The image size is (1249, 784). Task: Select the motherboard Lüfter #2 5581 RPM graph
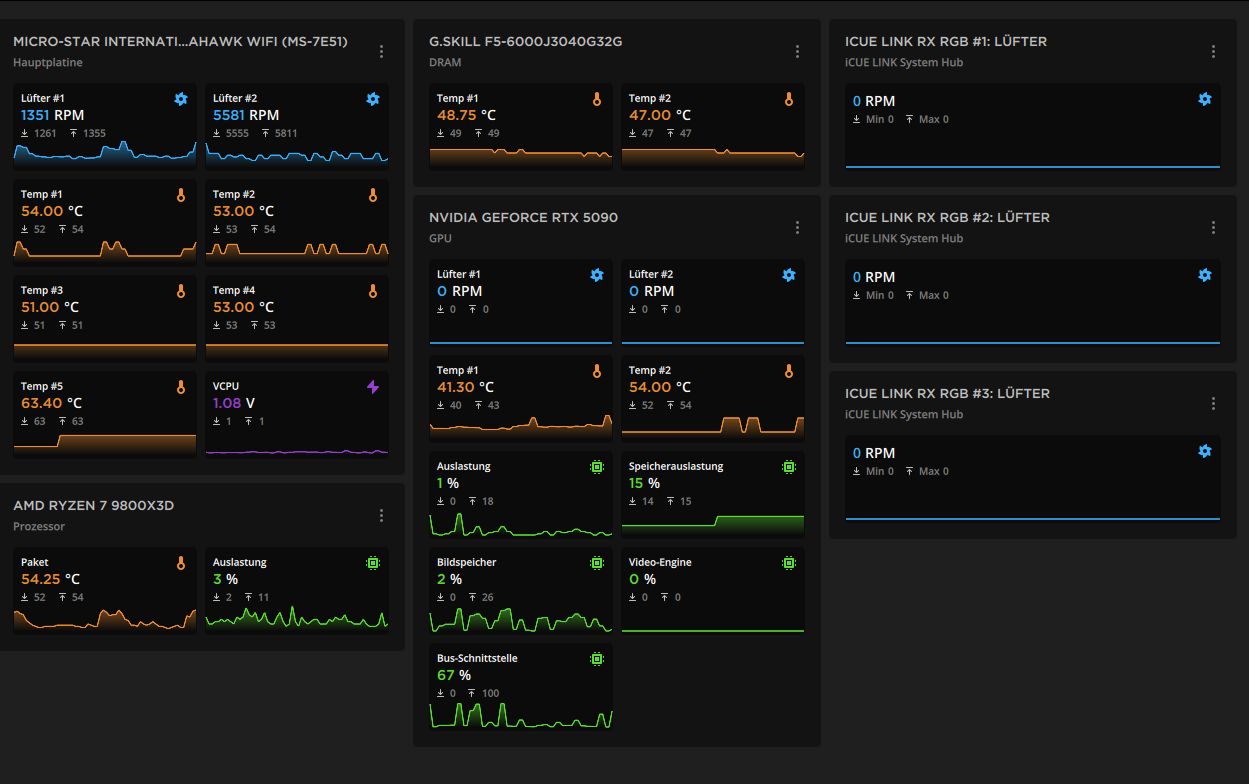[297, 153]
